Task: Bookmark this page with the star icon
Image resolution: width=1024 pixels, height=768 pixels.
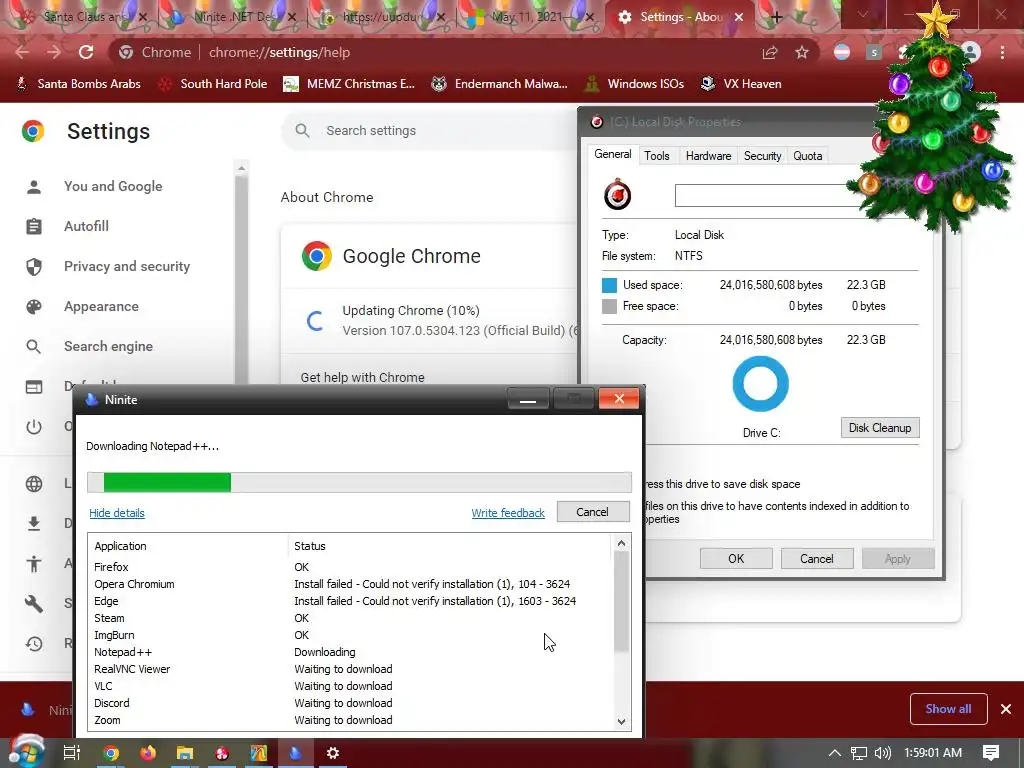Action: (802, 52)
